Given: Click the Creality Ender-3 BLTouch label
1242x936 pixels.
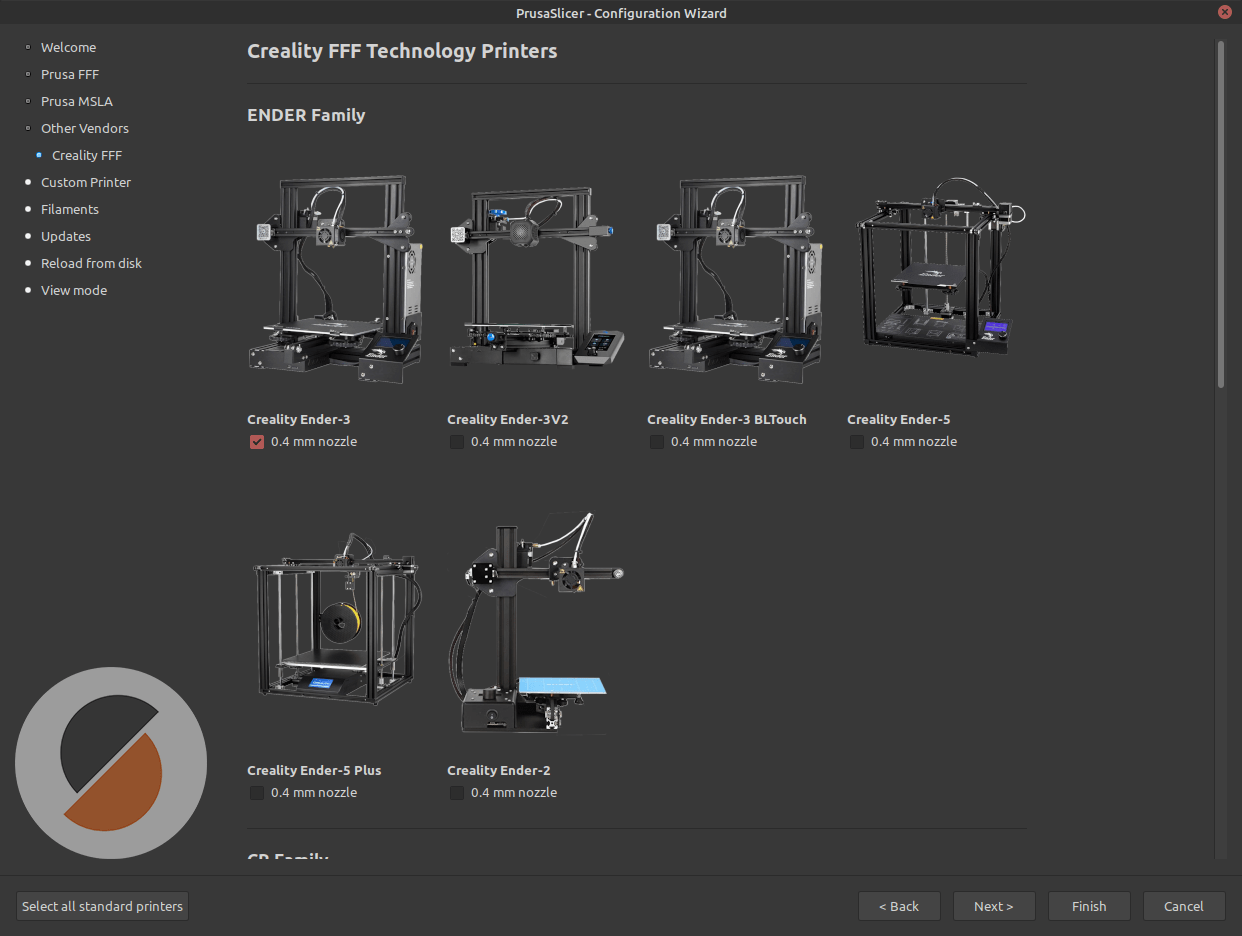Looking at the screenshot, I should pos(727,419).
